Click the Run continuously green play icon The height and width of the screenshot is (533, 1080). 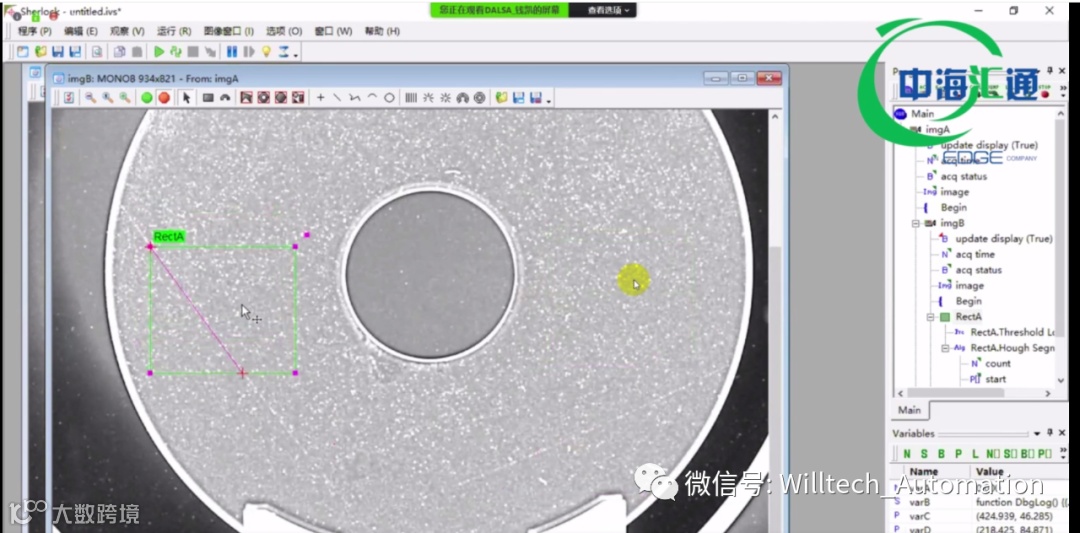click(159, 52)
